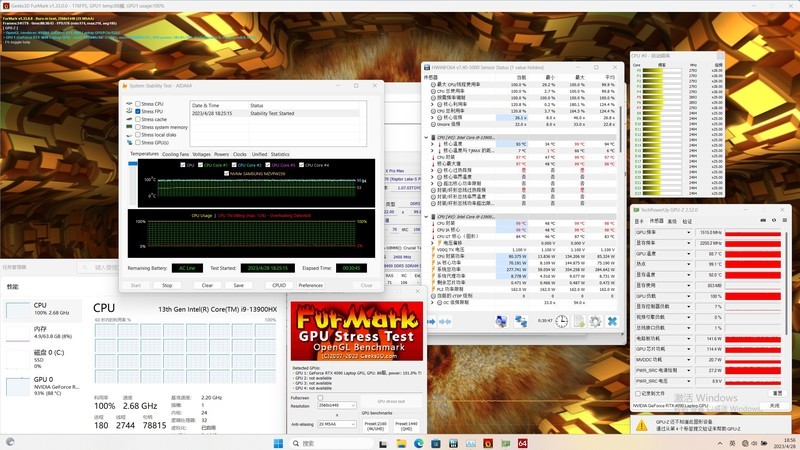This screenshot has height=450, width=800.
Task: Switch to Voltages tab in AIDA64
Action: click(201, 154)
